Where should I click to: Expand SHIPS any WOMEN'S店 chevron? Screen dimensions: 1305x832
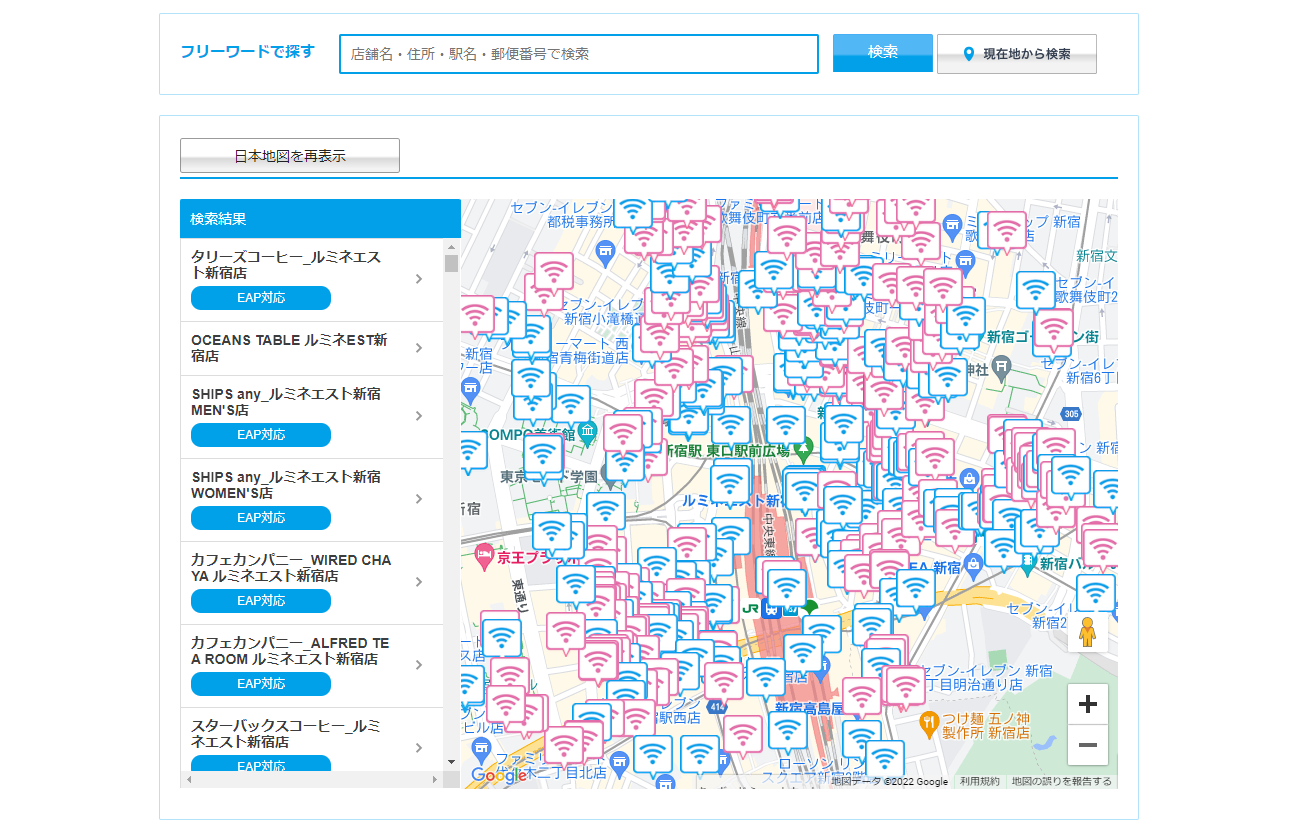[419, 499]
